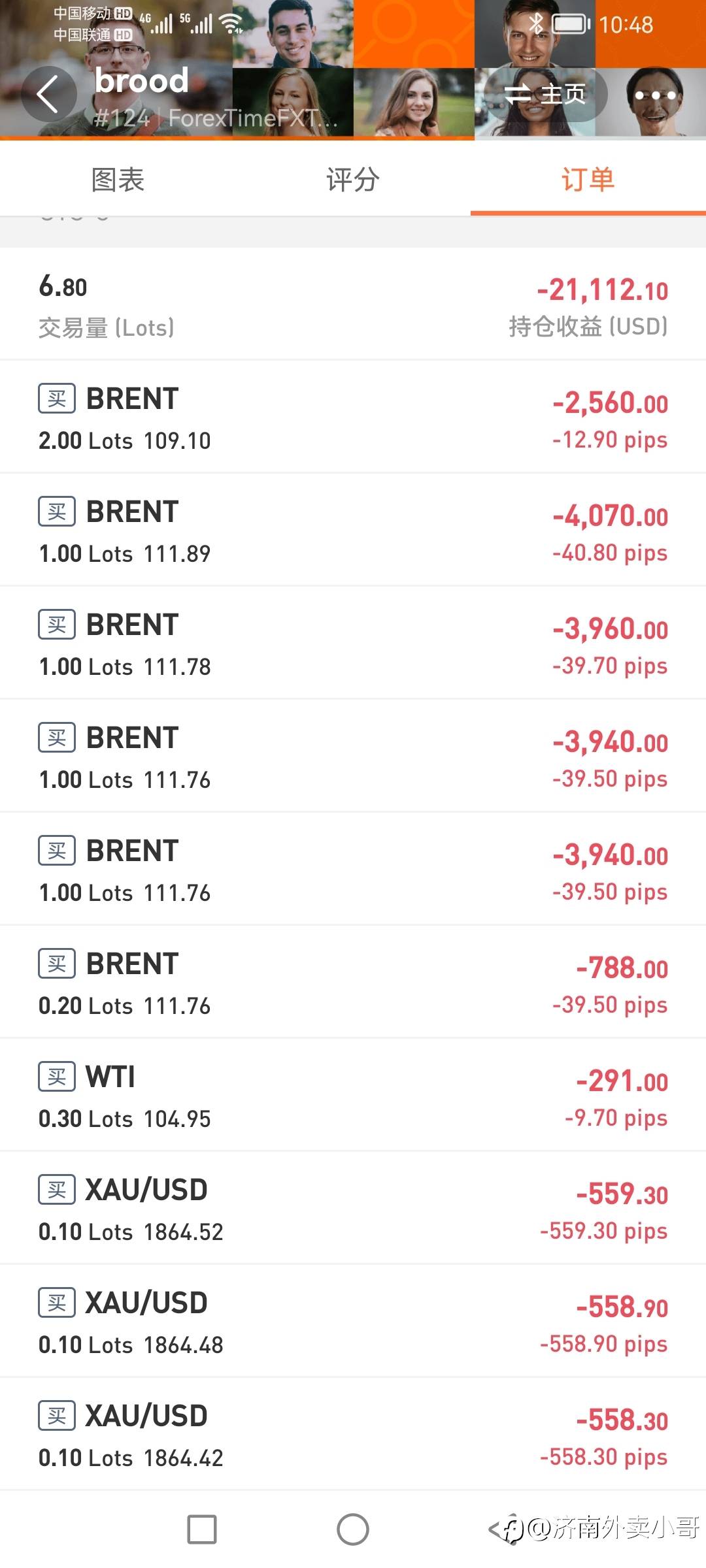Image resolution: width=706 pixels, height=1568 pixels.
Task: Open the three-dots more options menu
Action: click(x=655, y=95)
